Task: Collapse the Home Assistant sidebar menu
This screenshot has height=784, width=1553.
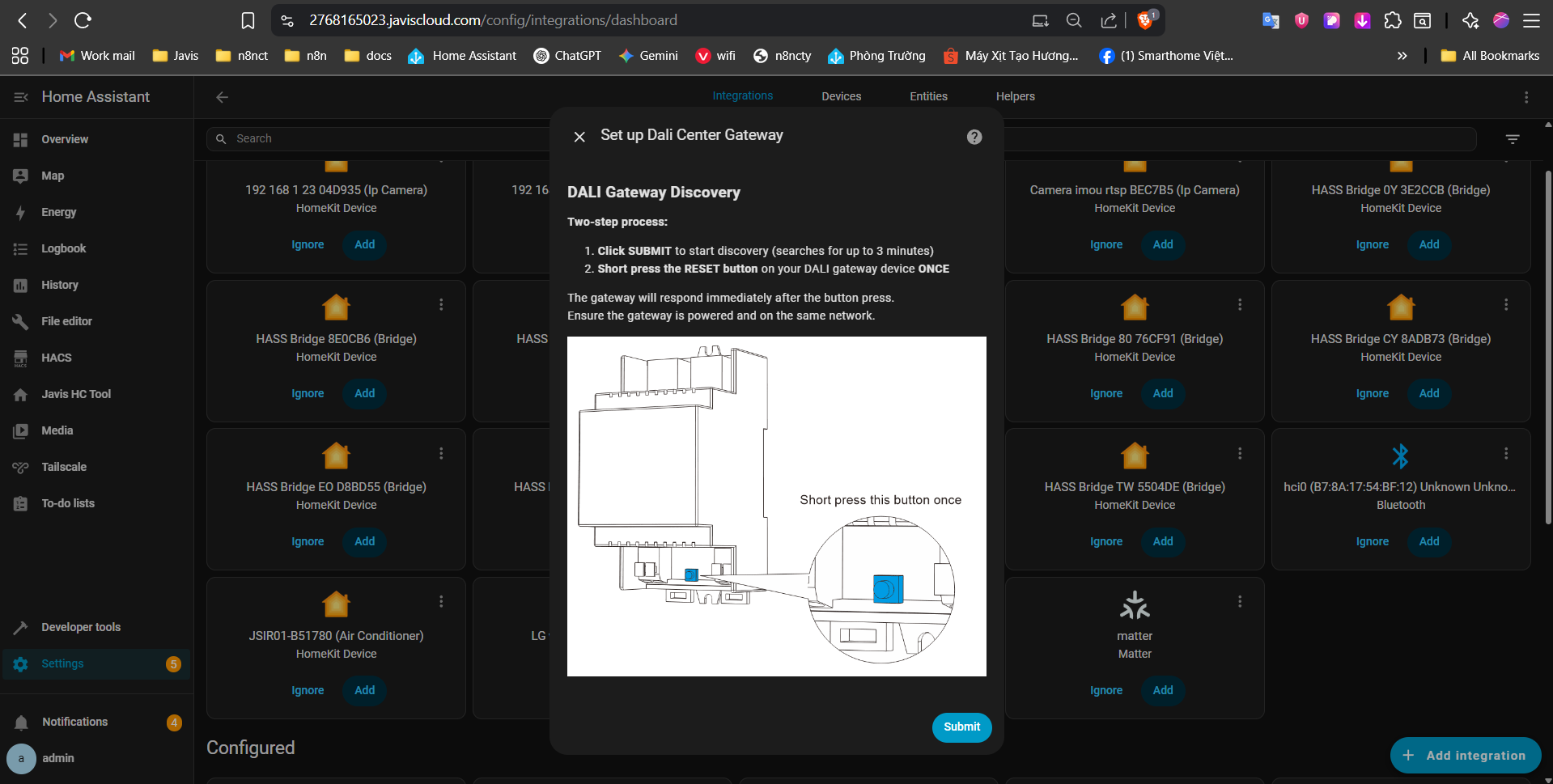Action: point(21,97)
